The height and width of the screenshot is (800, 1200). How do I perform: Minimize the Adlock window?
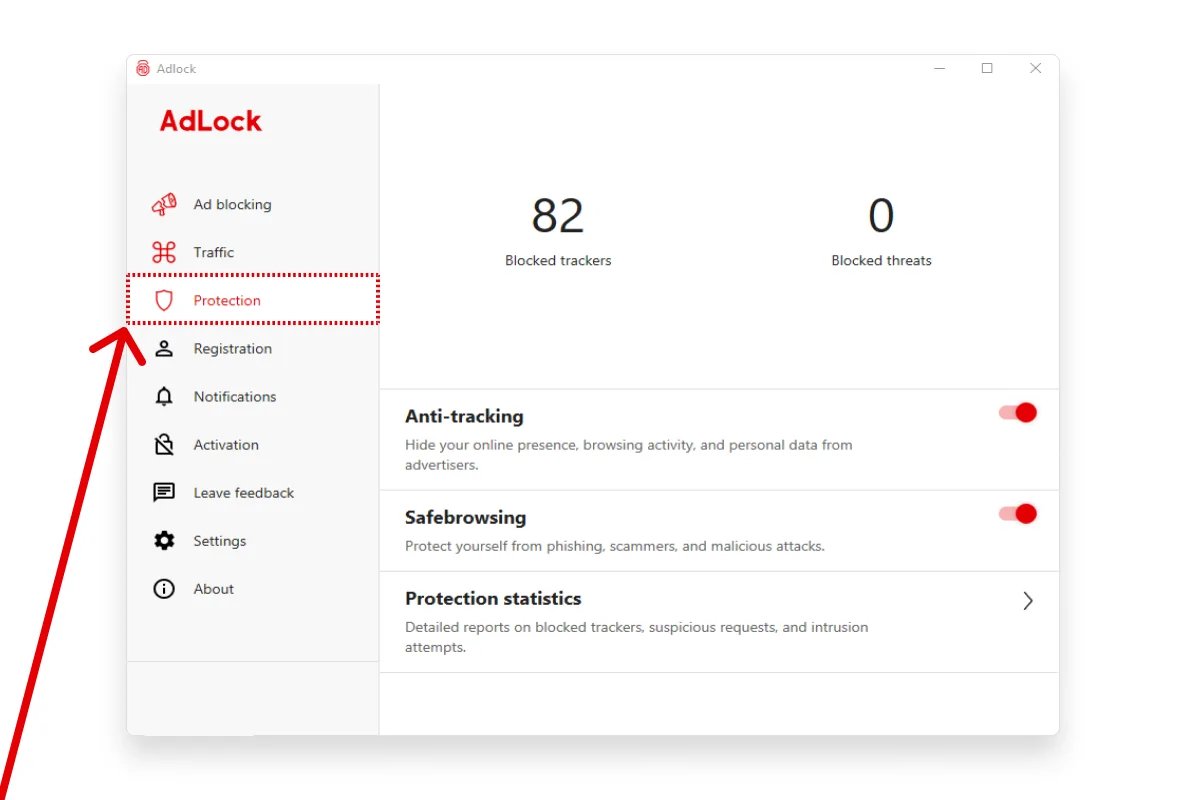940,68
